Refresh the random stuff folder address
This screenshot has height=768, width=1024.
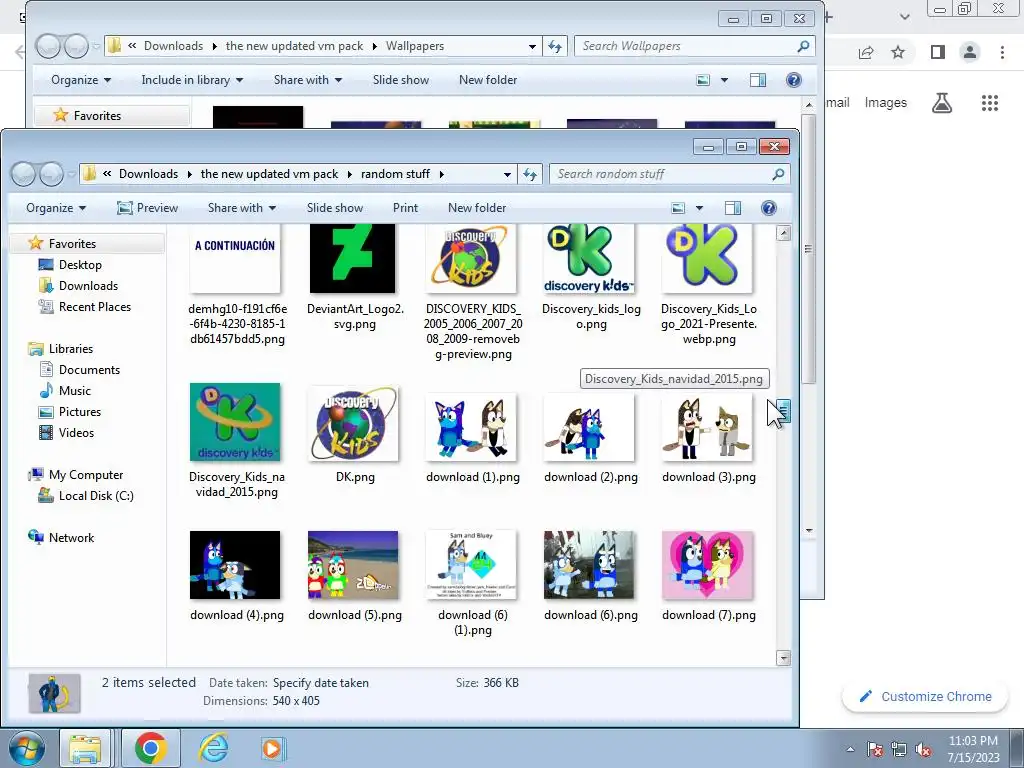(x=530, y=174)
